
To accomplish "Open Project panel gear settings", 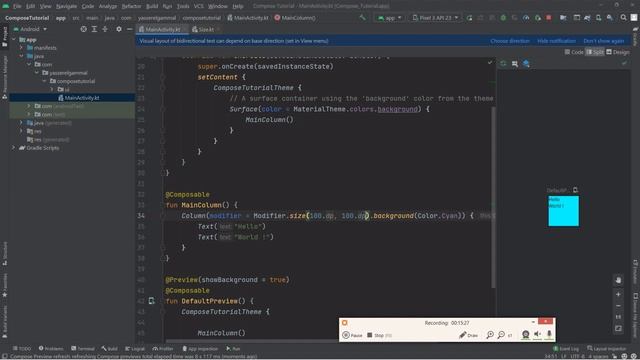I will [119, 29].
